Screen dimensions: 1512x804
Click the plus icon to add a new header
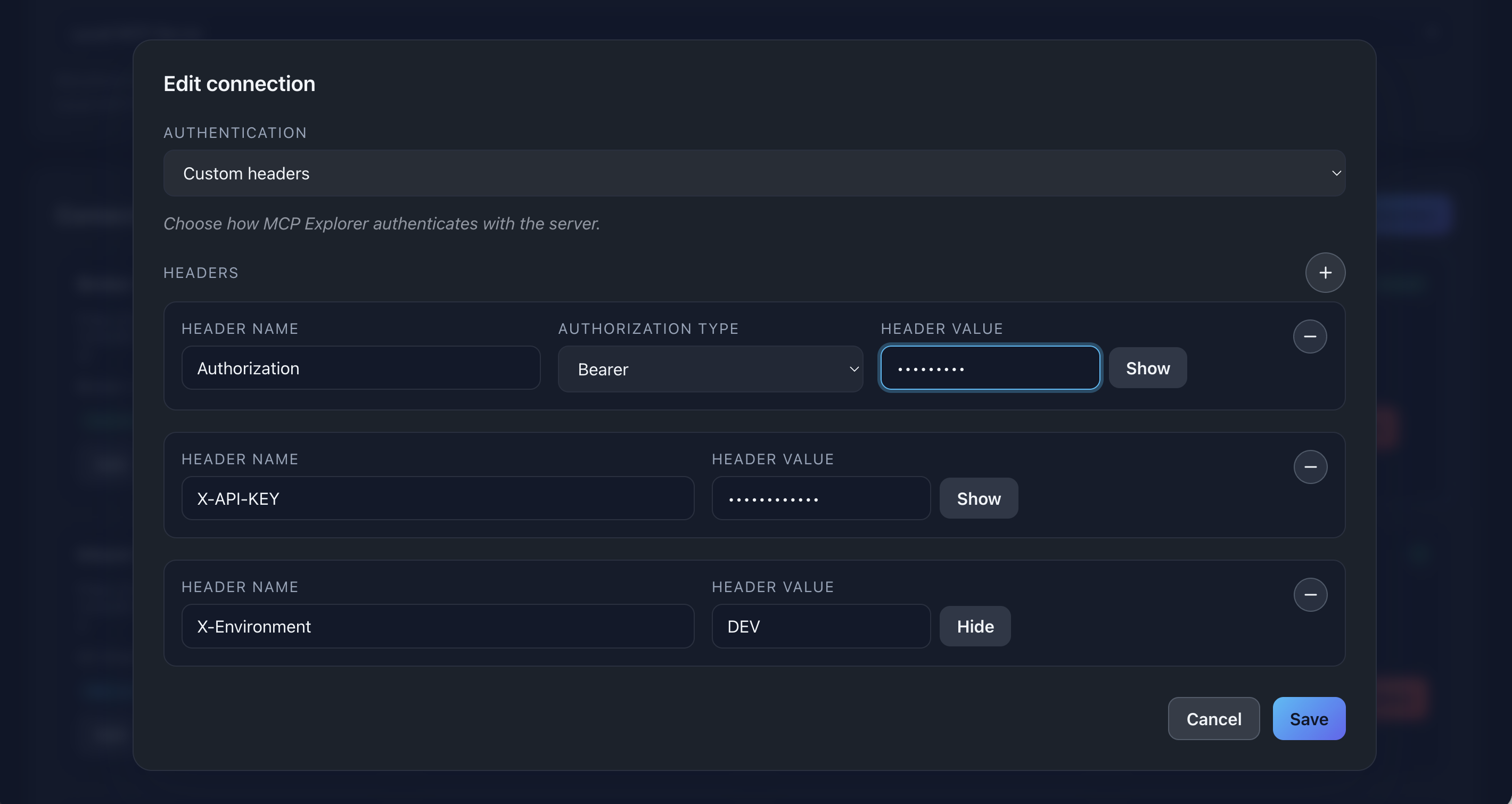[1326, 272]
